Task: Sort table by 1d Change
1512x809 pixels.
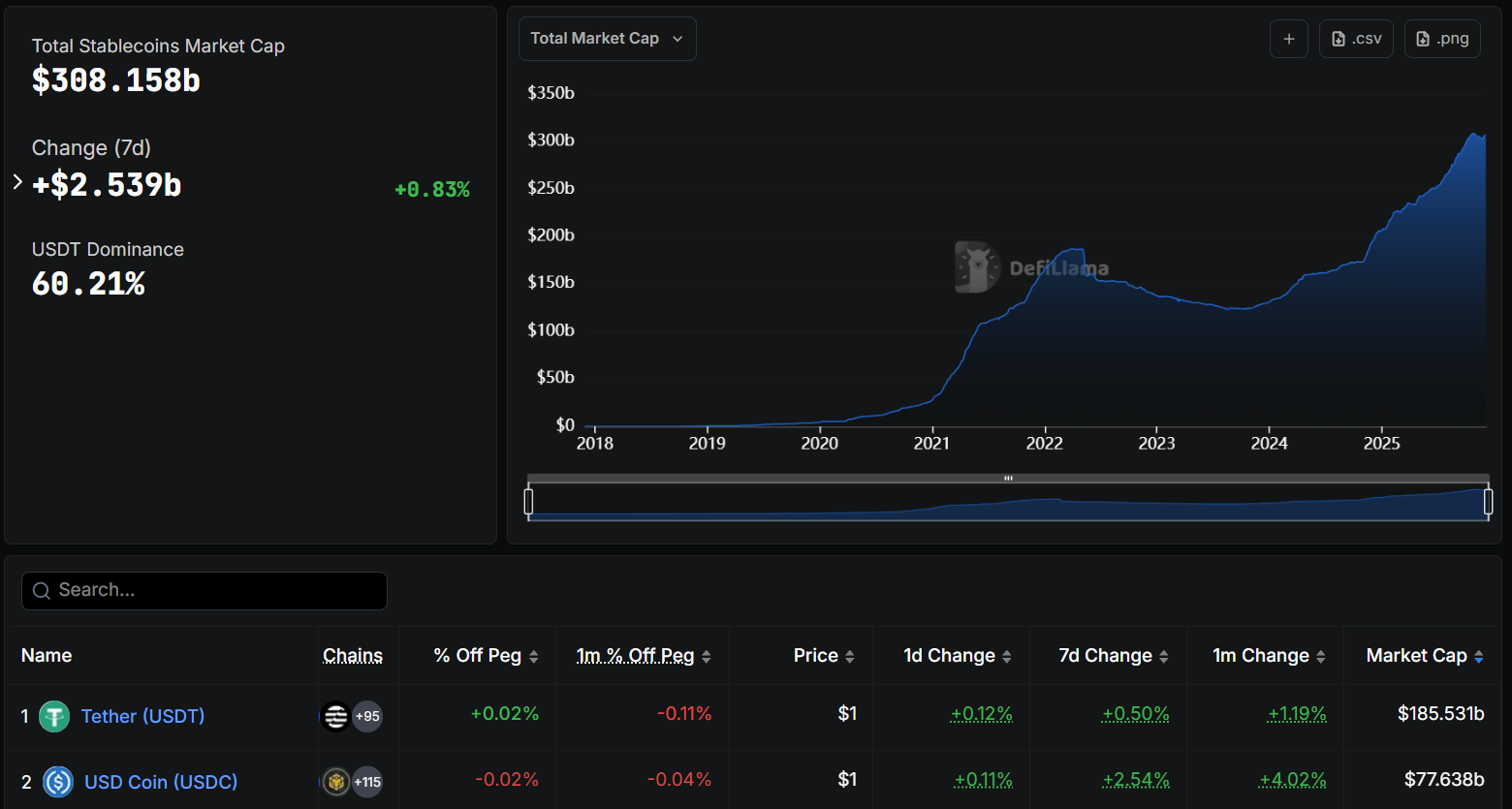Action: (x=957, y=656)
